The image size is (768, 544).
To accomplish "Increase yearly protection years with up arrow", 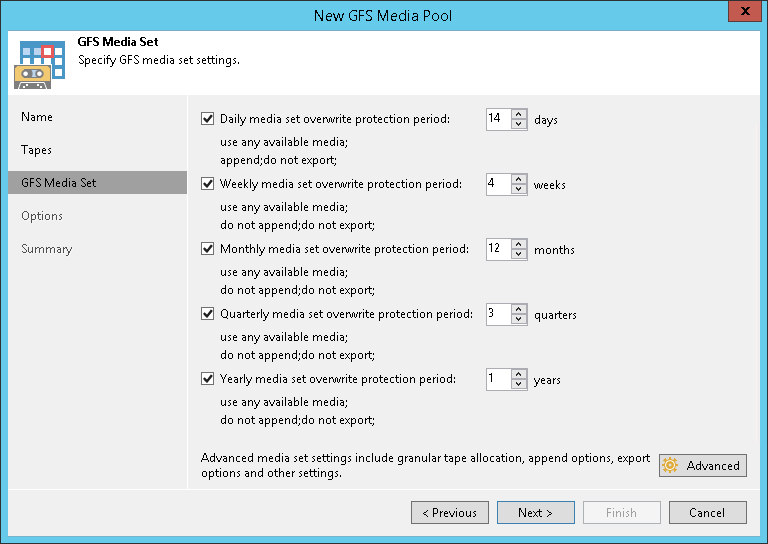I will 519,374.
